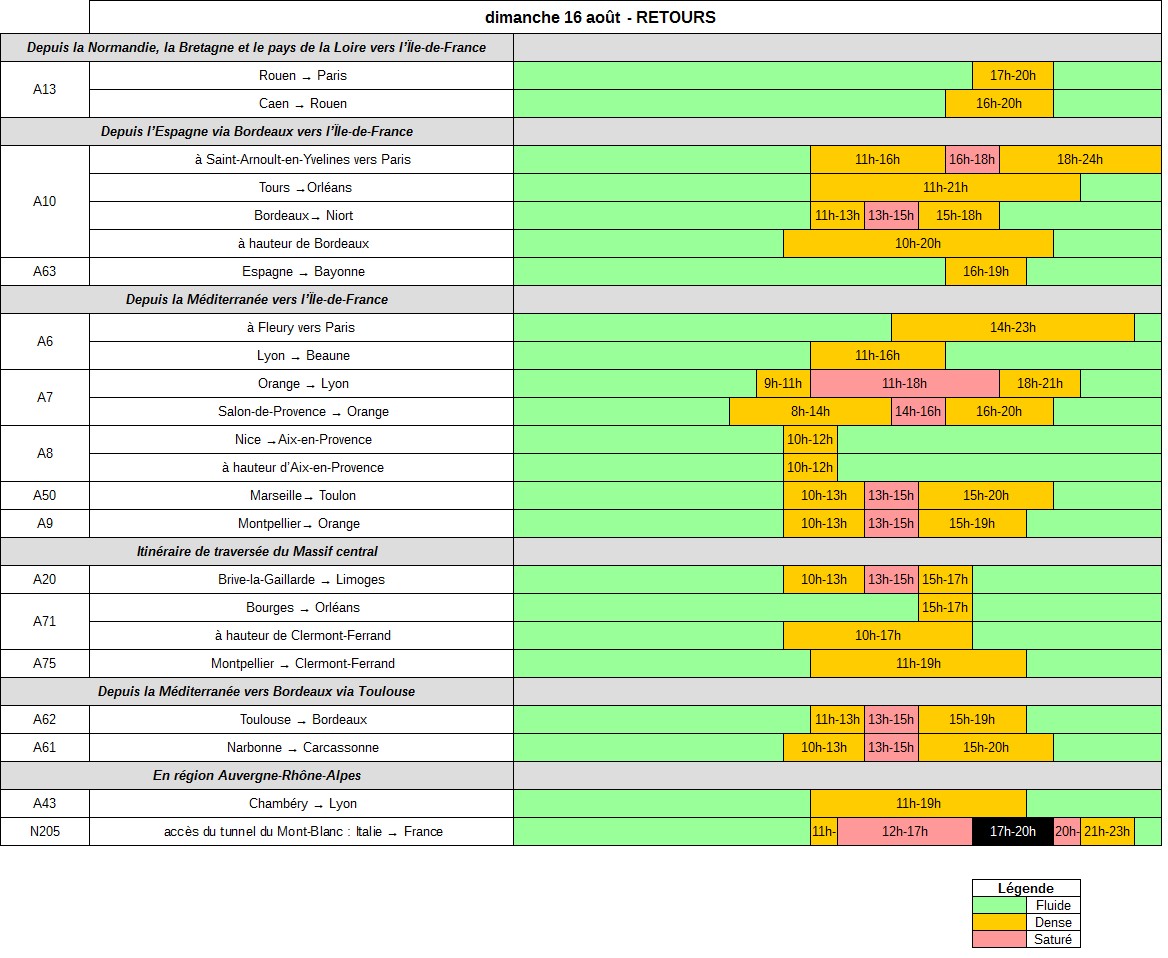Screen dimensions: 1168x958
Task: Click the 16h-20h block for Caen → Rouen
Action: point(999,103)
